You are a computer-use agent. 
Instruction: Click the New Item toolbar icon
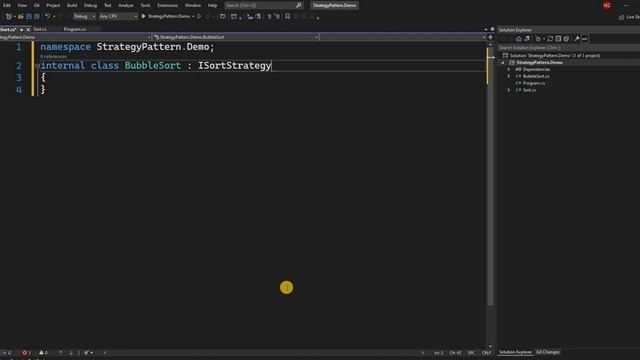[9, 16]
